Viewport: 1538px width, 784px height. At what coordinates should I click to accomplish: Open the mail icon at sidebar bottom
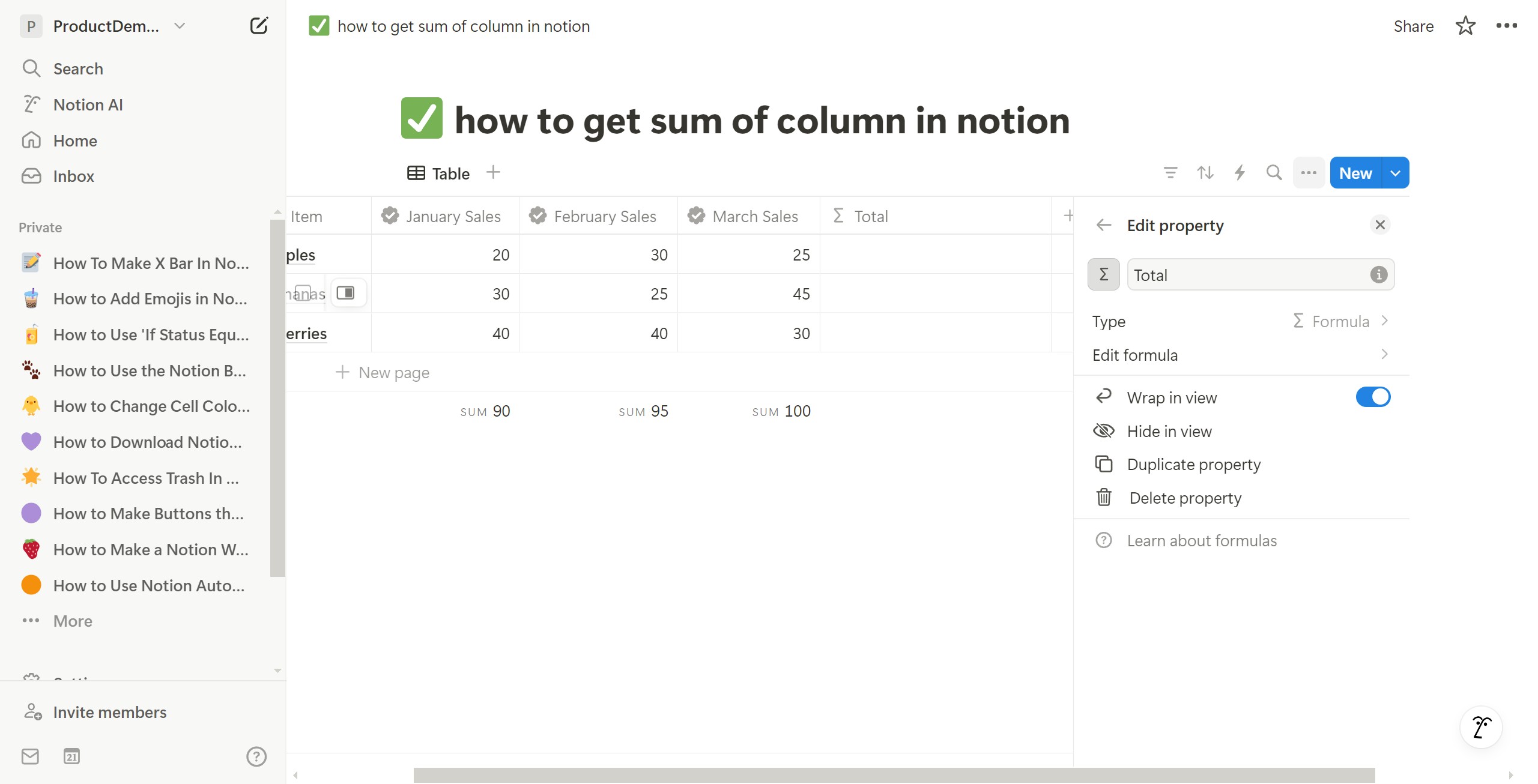pyautogui.click(x=30, y=756)
